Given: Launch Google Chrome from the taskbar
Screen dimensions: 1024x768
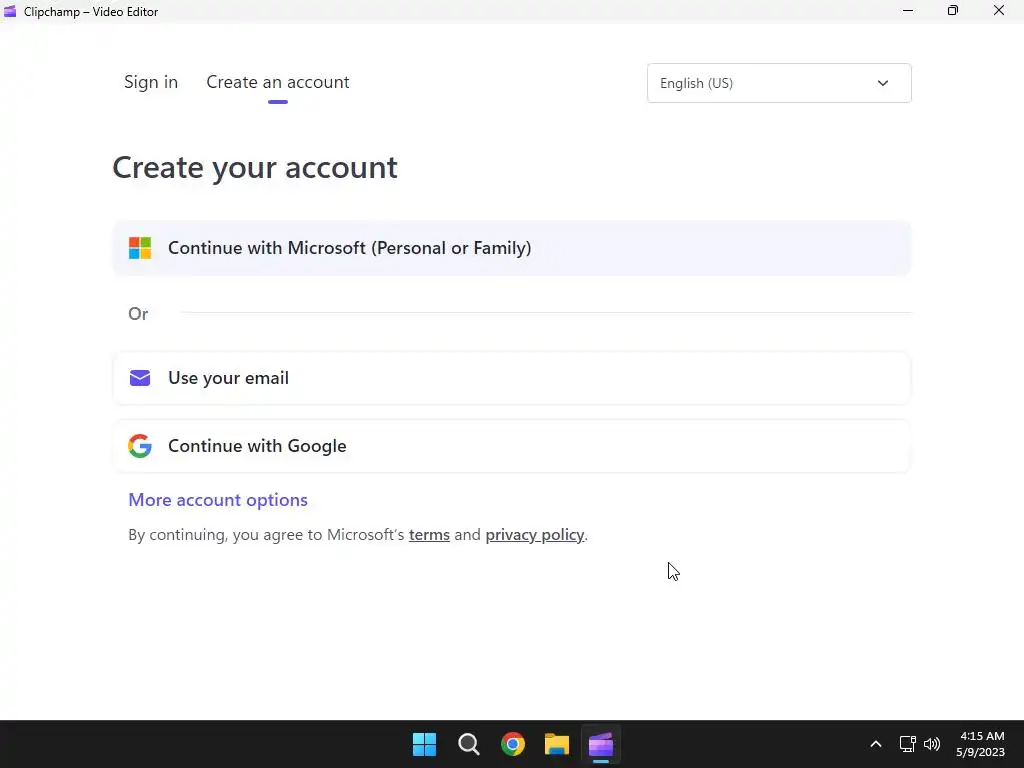Looking at the screenshot, I should tap(513, 744).
